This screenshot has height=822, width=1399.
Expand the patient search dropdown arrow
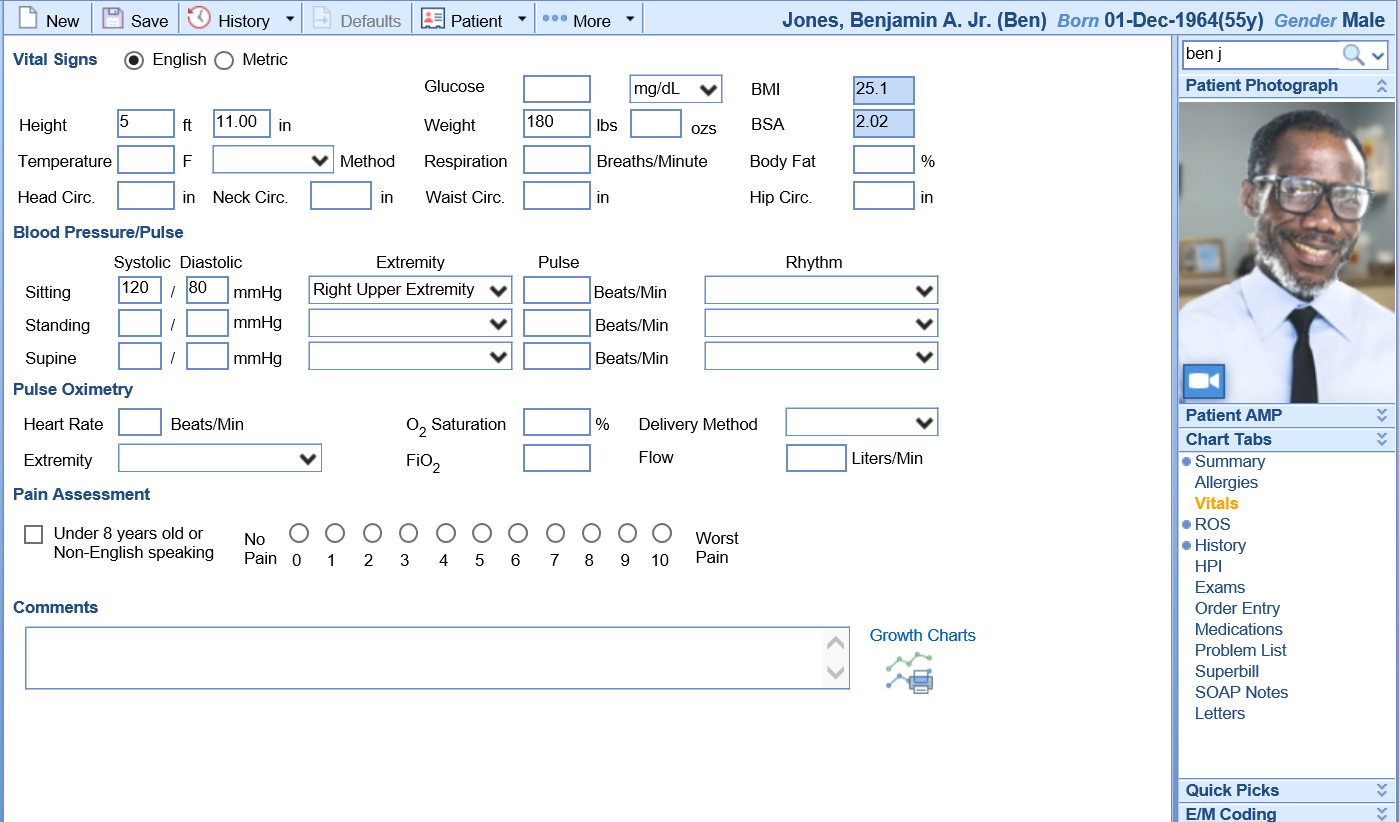click(1378, 56)
